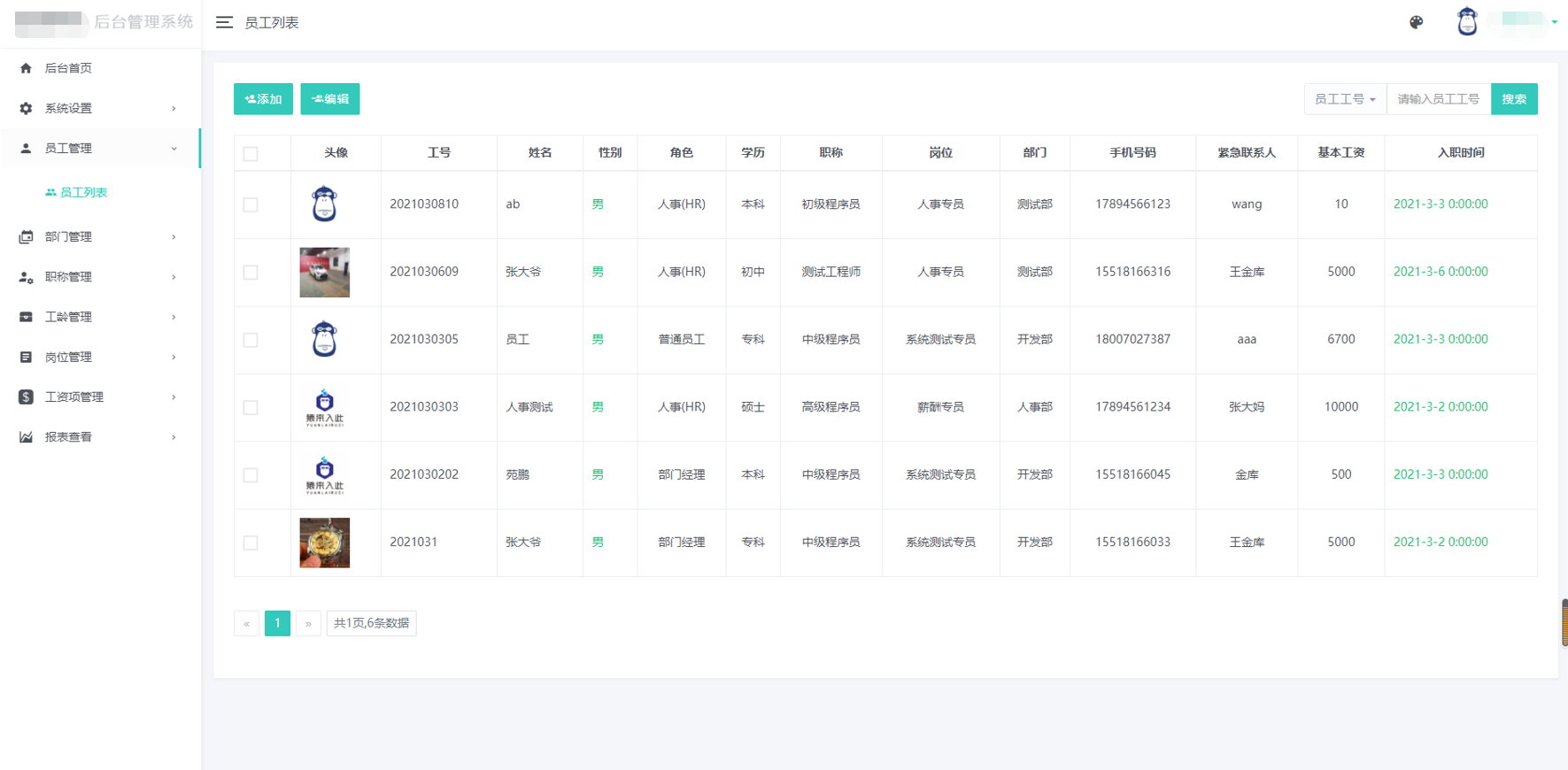Click the 添加 button
The image size is (1568, 770).
tap(263, 99)
